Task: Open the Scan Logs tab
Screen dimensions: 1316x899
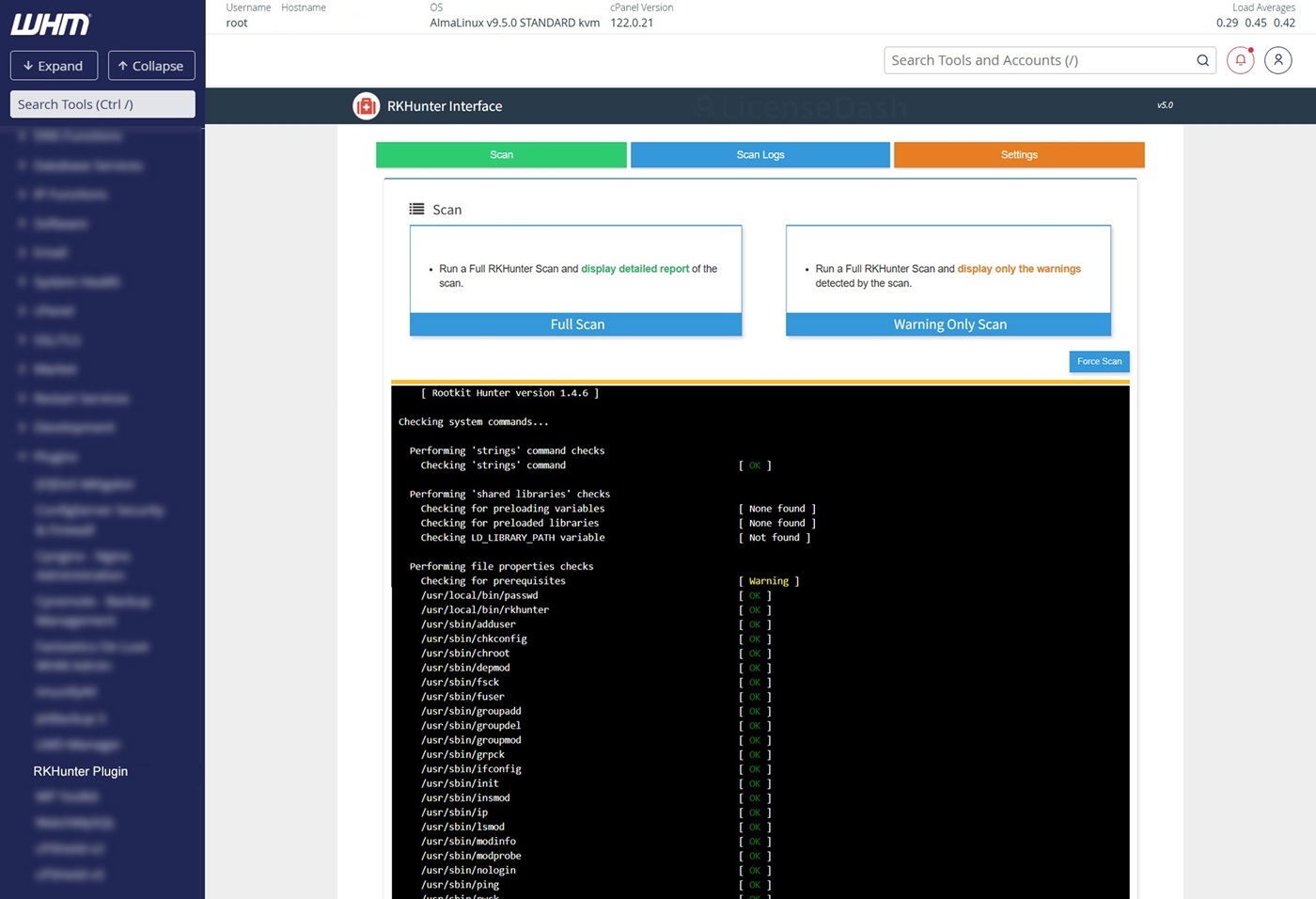Action: 760,155
